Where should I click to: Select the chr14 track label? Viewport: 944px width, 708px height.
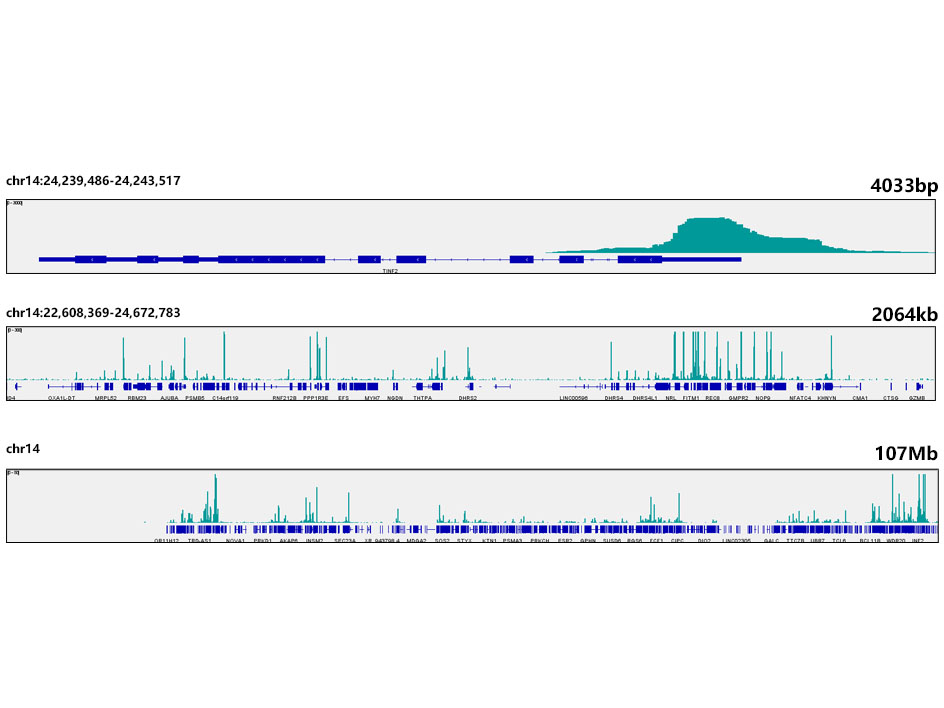[24, 449]
